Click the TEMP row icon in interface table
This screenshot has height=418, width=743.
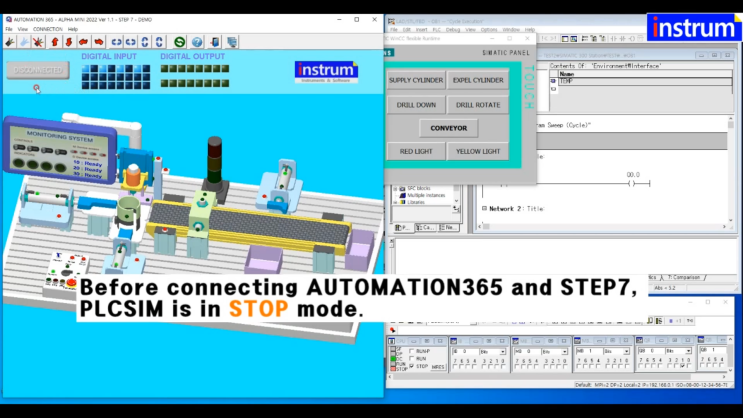[553, 81]
